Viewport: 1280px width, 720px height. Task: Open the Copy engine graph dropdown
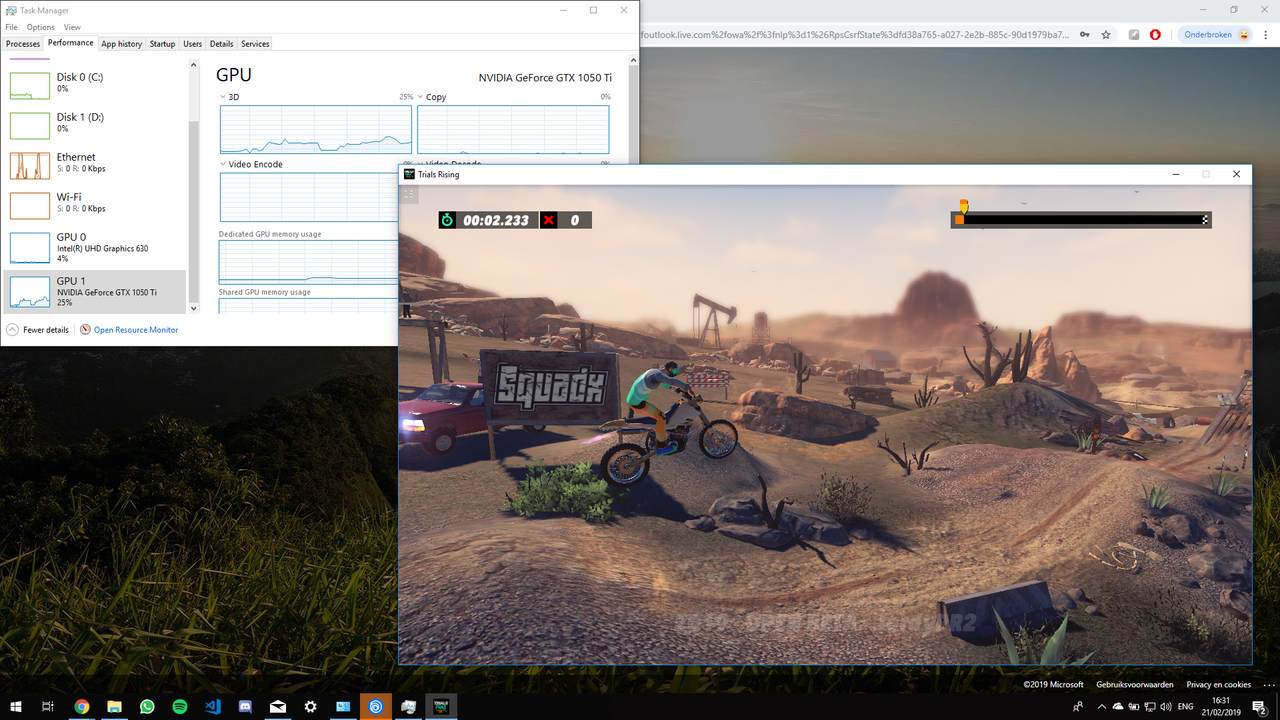pyautogui.click(x=421, y=97)
